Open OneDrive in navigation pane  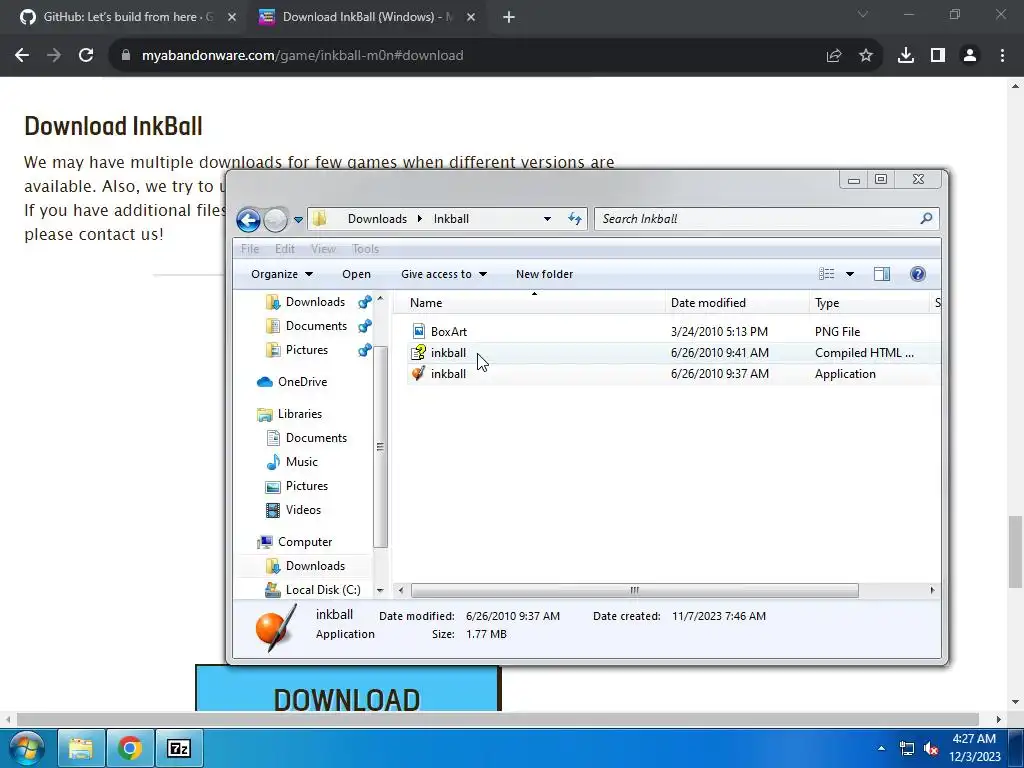pyautogui.click(x=302, y=382)
